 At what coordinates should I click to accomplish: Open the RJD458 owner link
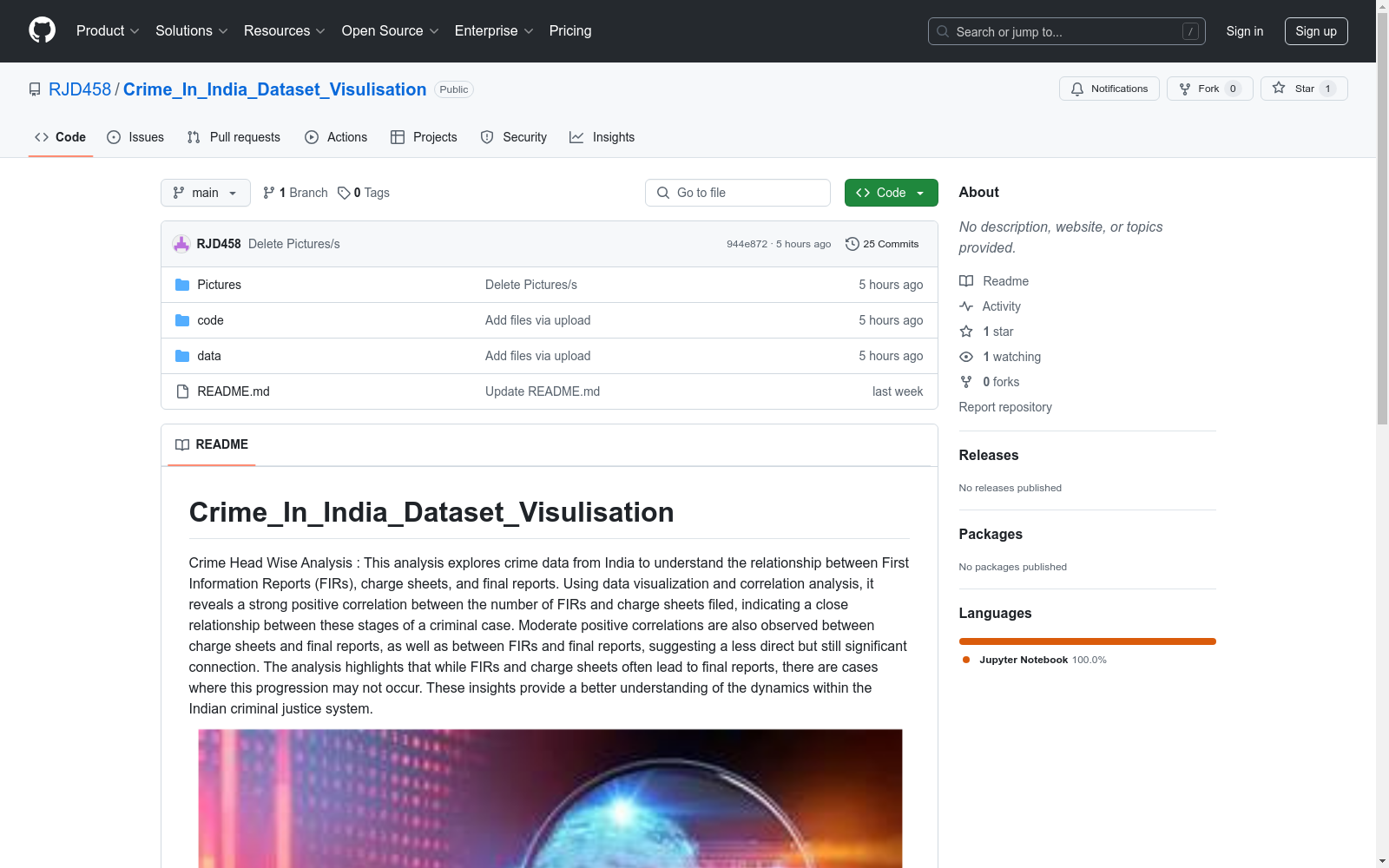tap(80, 89)
